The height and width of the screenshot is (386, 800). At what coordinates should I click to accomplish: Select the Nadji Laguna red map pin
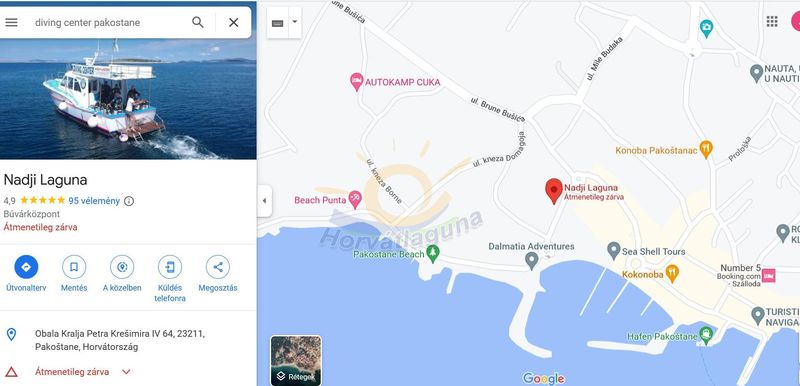point(554,192)
